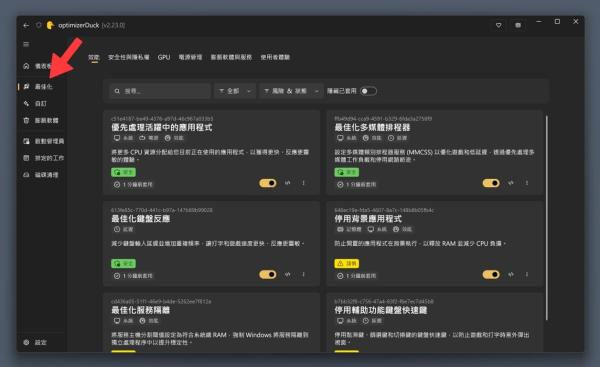Open the 全部 filter dropdown

235,91
